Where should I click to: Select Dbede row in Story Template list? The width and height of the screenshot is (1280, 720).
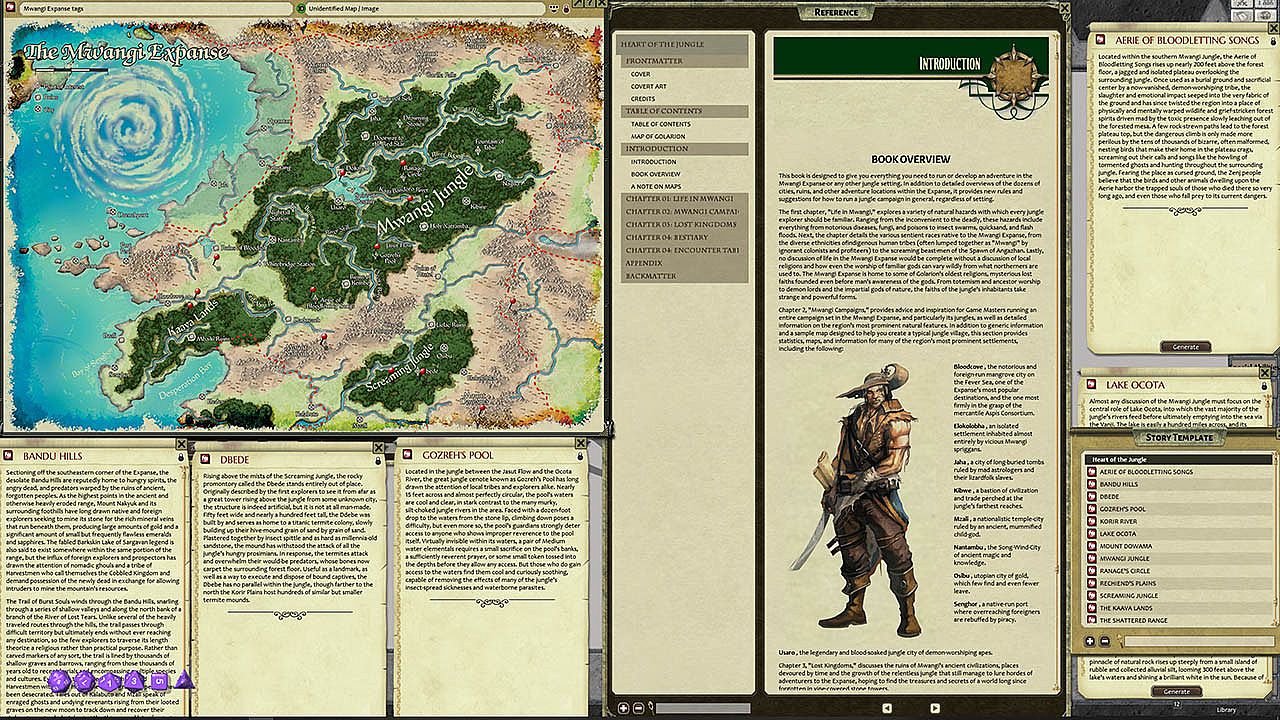[x=1180, y=496]
